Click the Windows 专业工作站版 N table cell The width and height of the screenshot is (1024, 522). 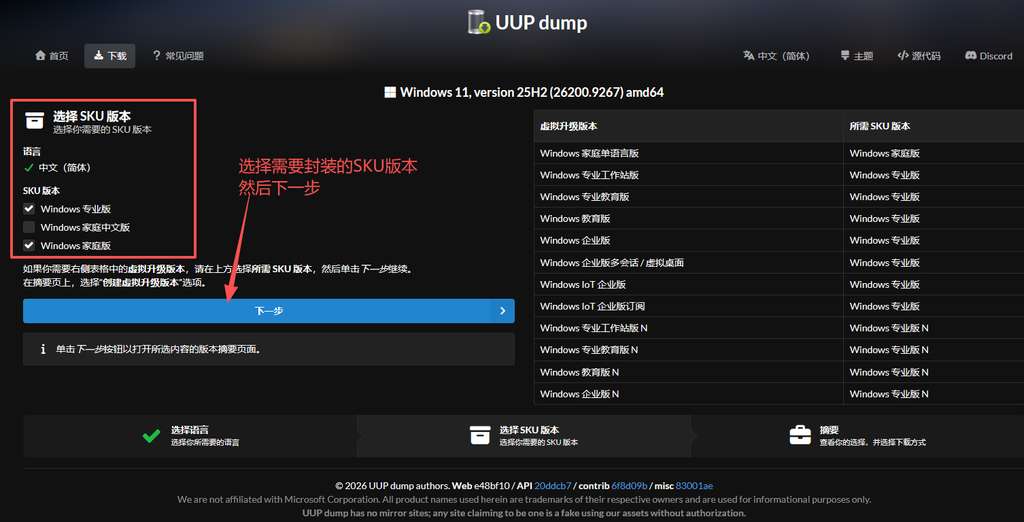(688, 328)
